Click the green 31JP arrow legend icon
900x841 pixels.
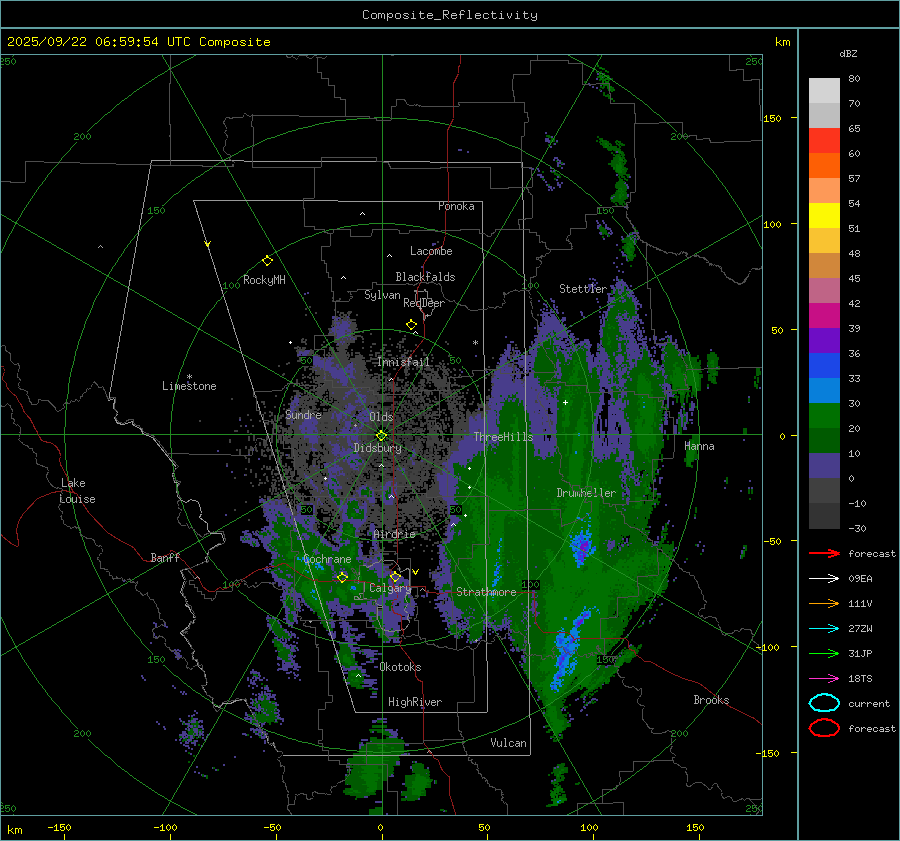point(824,653)
